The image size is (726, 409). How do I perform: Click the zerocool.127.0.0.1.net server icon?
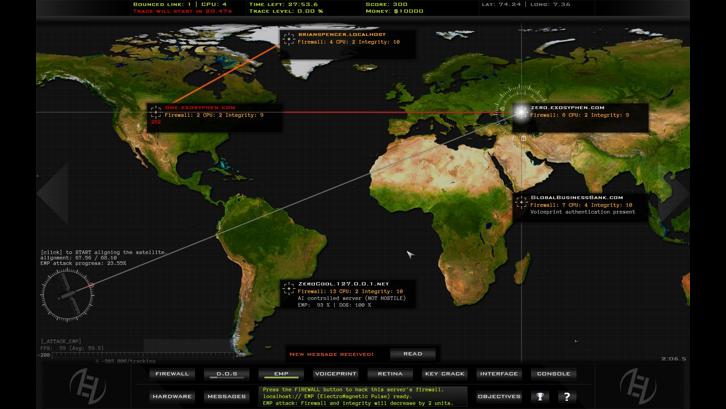point(289,288)
